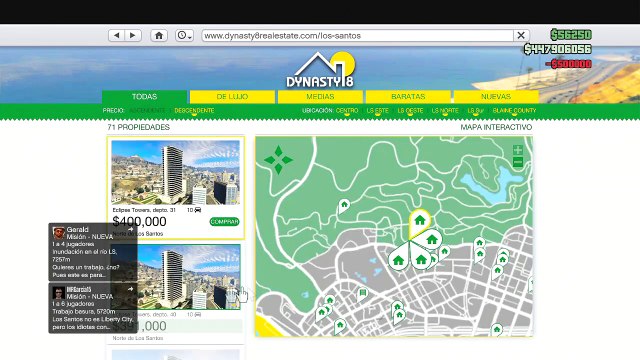This screenshot has height=360, width=640.
Task: Select the bottom-center large house marker in cluster
Action: tap(421, 258)
